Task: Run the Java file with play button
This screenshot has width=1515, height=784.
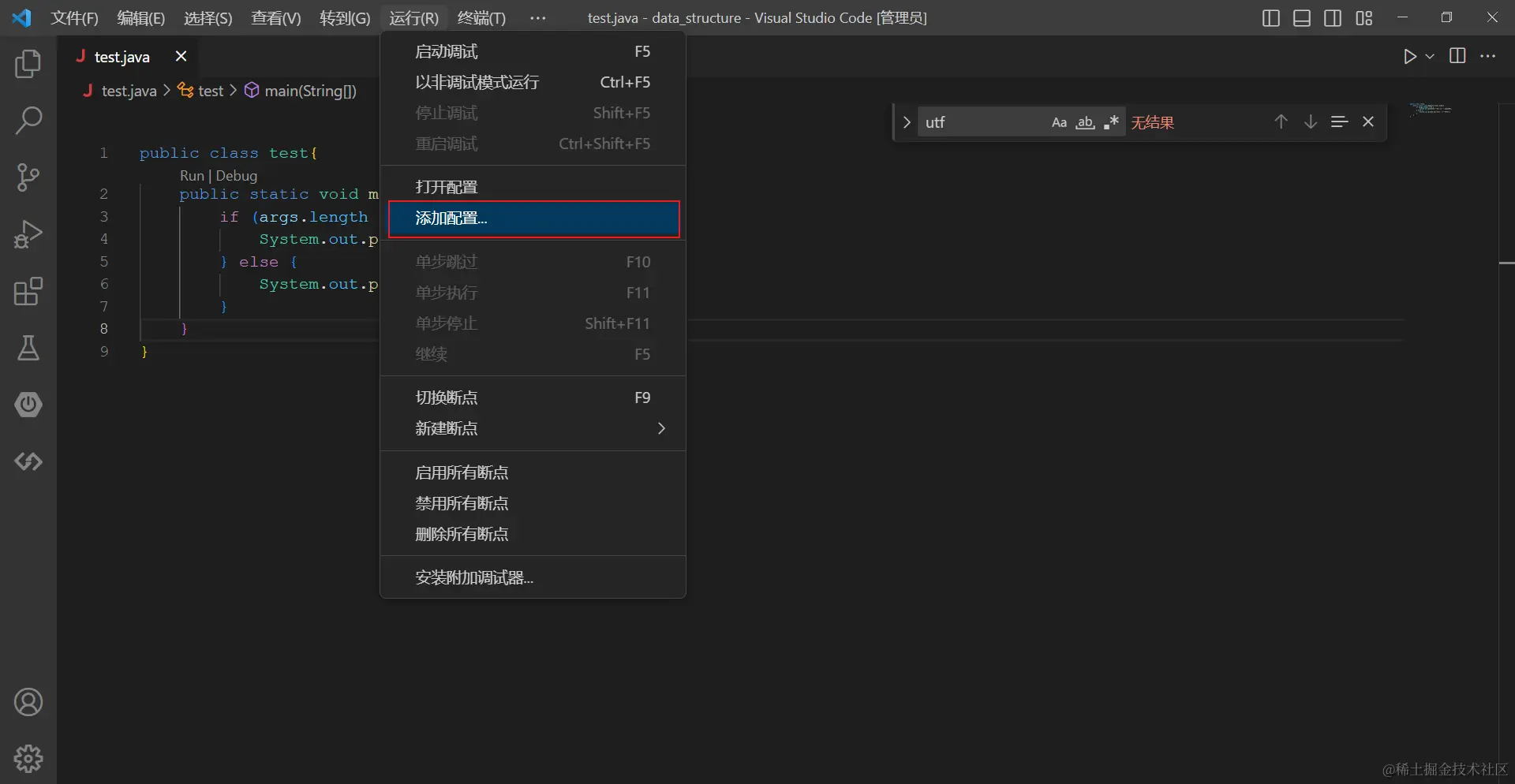Action: pos(1410,56)
